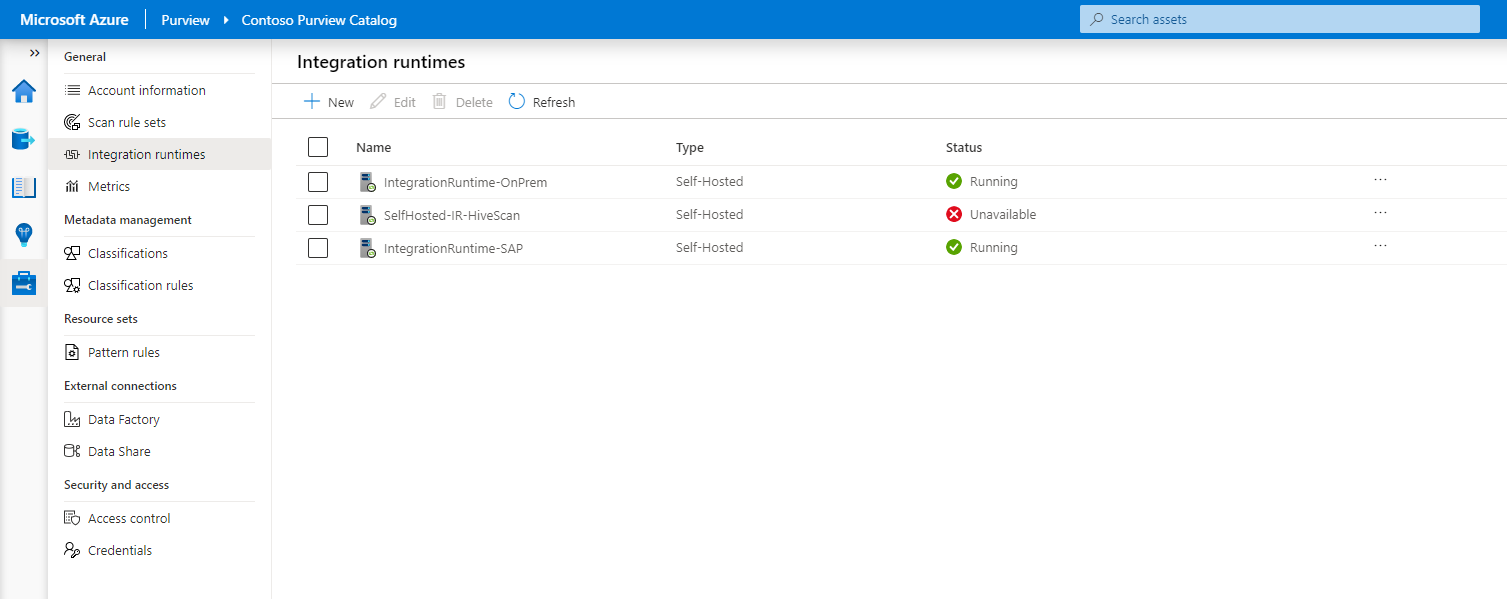Open the Purview breadcrumb item
Image resolution: width=1507 pixels, height=599 pixels.
click(185, 19)
